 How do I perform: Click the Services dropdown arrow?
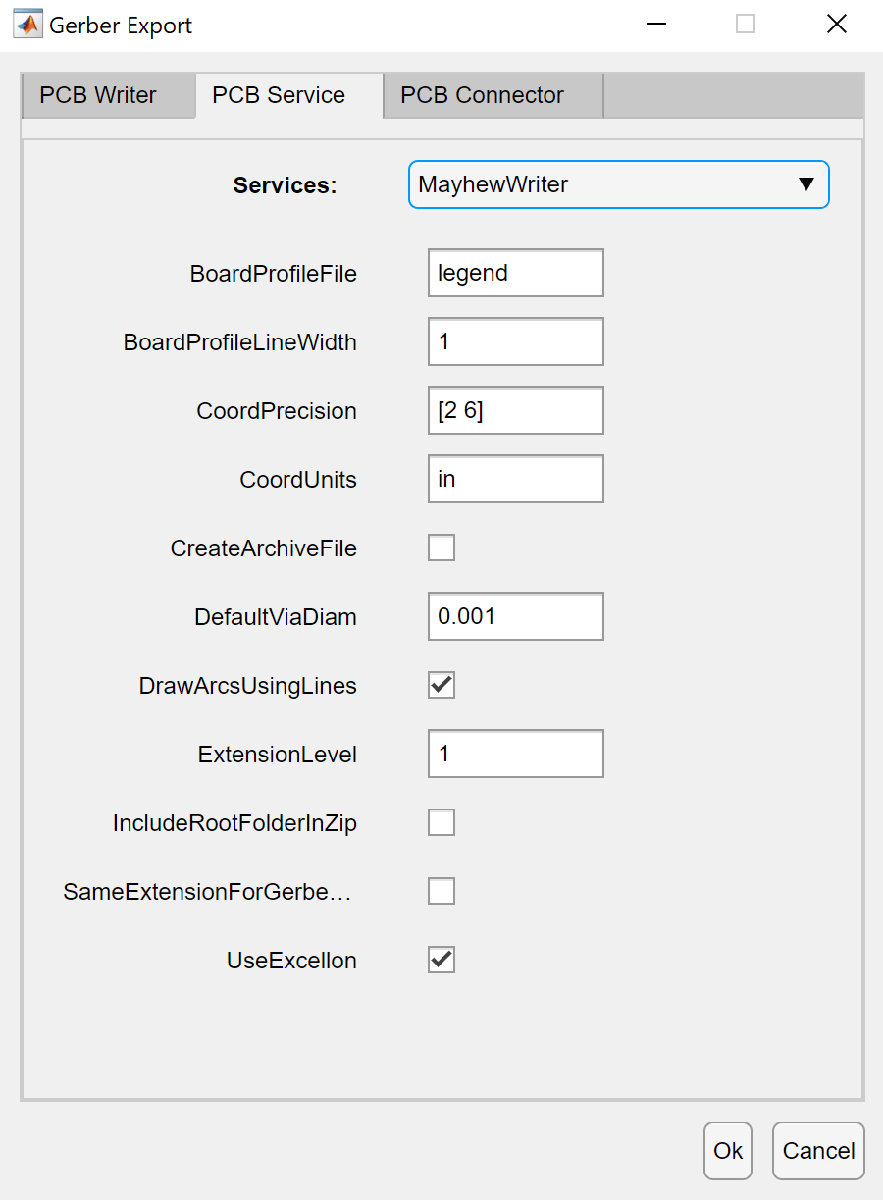pyautogui.click(x=806, y=185)
